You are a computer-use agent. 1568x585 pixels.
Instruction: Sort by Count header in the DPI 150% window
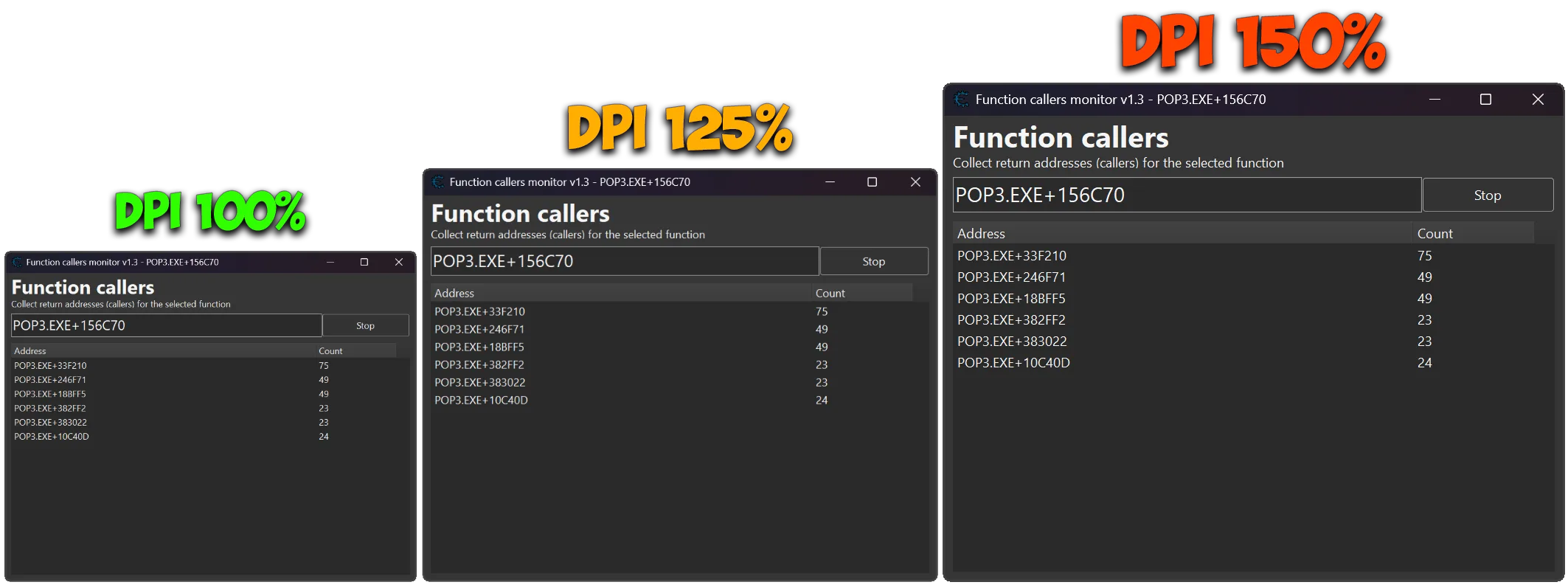click(1473, 233)
